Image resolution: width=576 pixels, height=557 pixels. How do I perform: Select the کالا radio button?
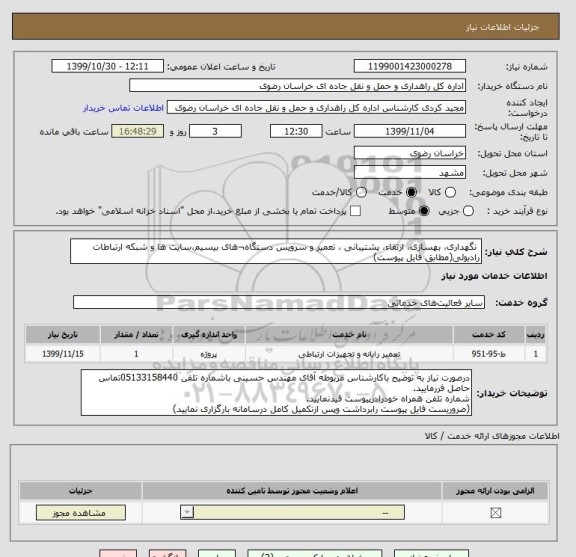coord(450,193)
